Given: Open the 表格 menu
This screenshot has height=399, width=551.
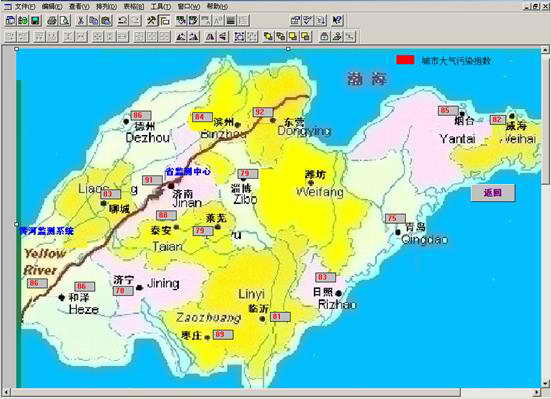Looking at the screenshot, I should click(x=134, y=6).
